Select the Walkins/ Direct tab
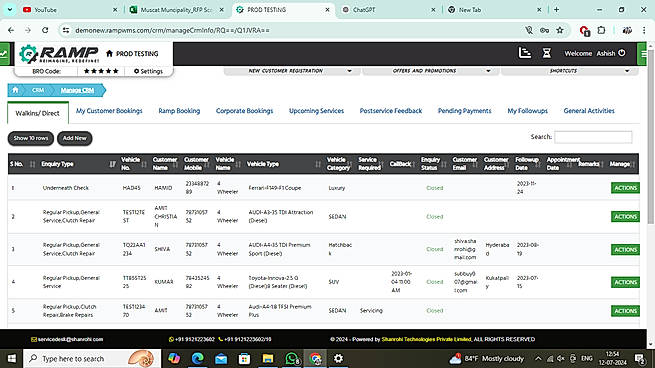655x368 pixels. (38, 113)
